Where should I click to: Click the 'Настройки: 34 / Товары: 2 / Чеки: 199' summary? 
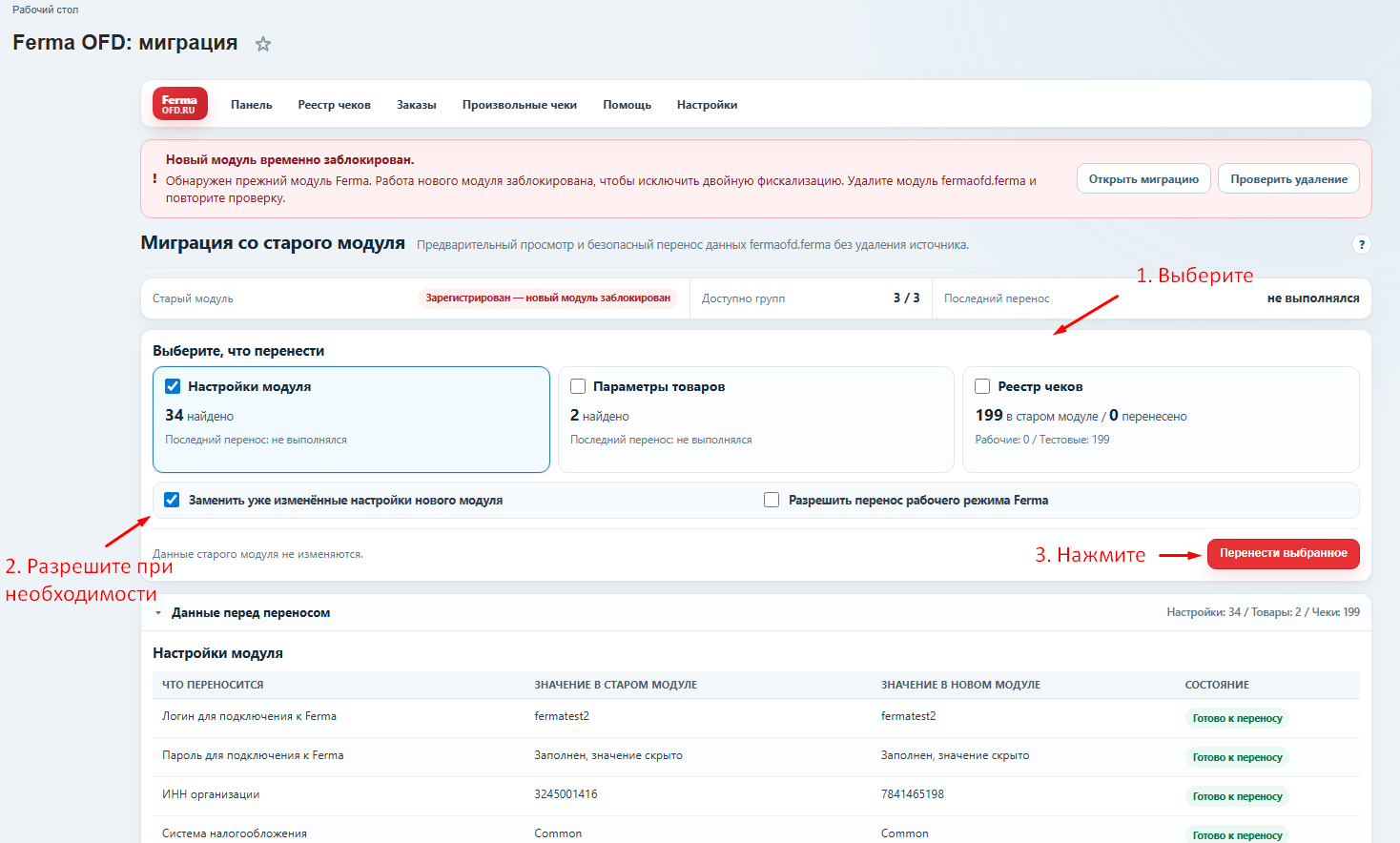[1264, 612]
